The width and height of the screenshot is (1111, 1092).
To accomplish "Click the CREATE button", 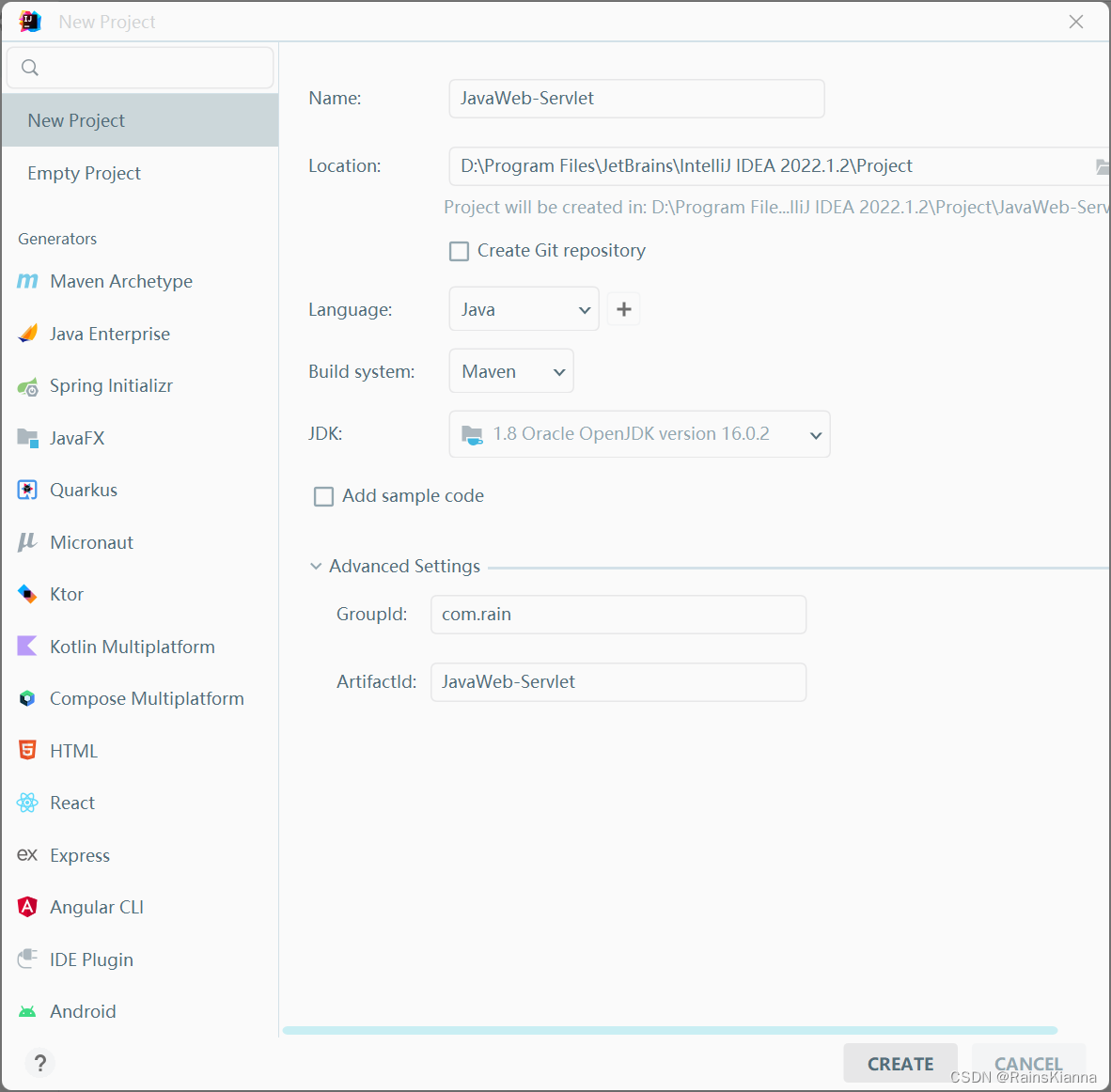I will (x=900, y=1063).
